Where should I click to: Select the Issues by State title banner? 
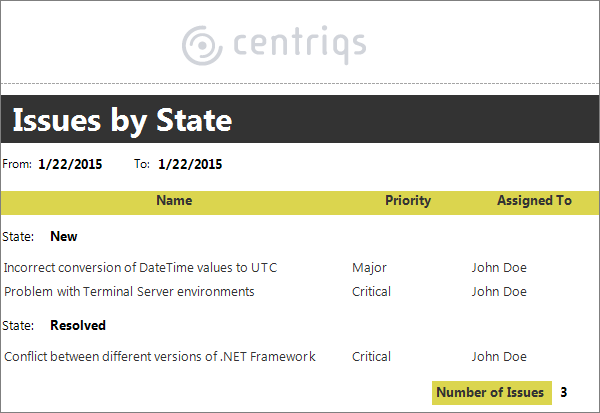(x=300, y=119)
